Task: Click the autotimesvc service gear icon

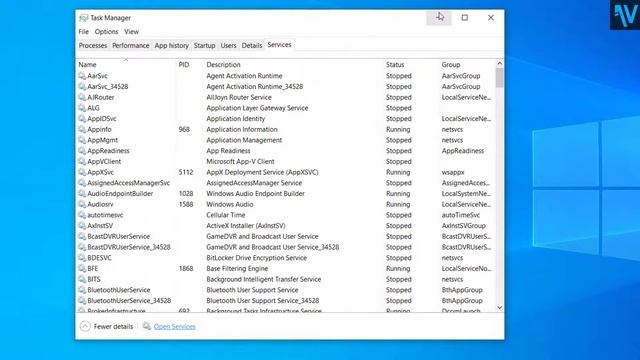Action: pyautogui.click(x=82, y=215)
